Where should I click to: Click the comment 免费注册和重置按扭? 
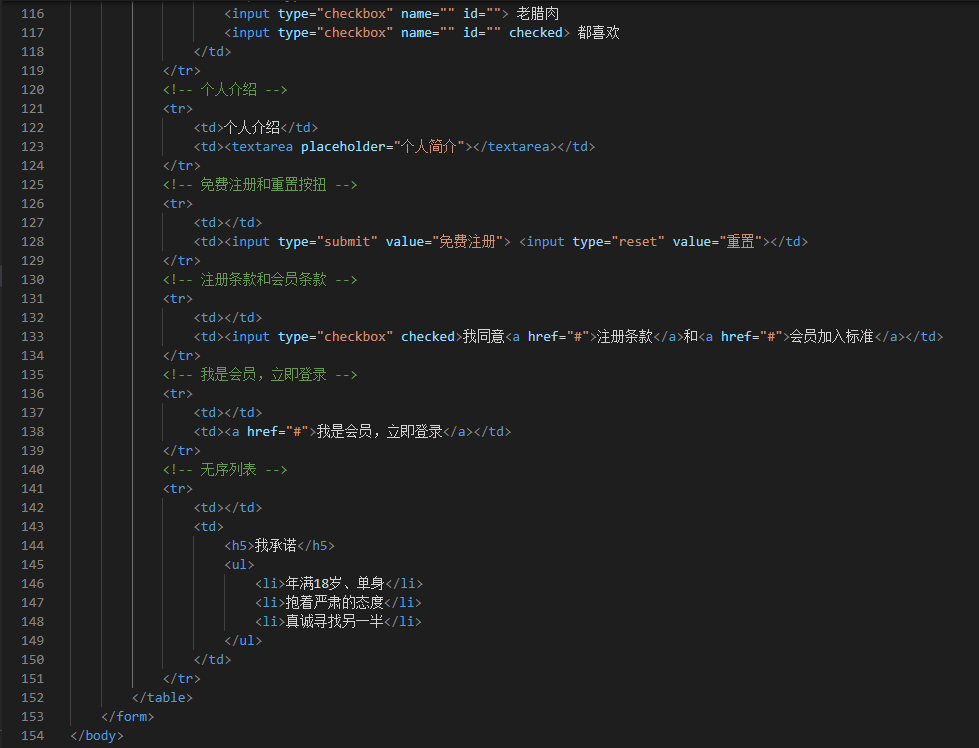pos(263,185)
